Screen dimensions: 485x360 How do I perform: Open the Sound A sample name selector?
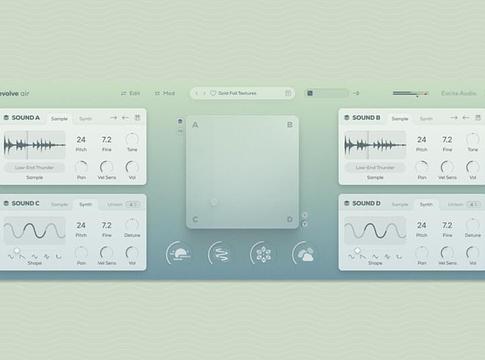pos(34,168)
